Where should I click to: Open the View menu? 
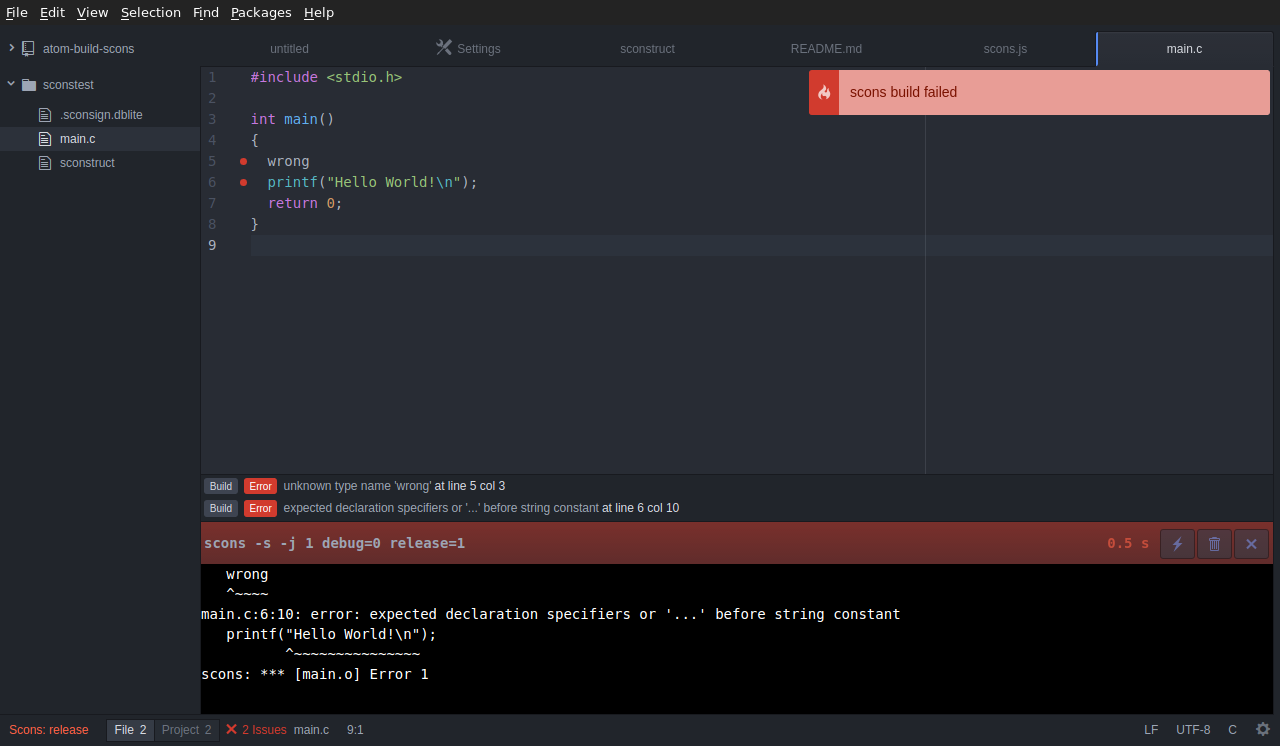pos(92,13)
